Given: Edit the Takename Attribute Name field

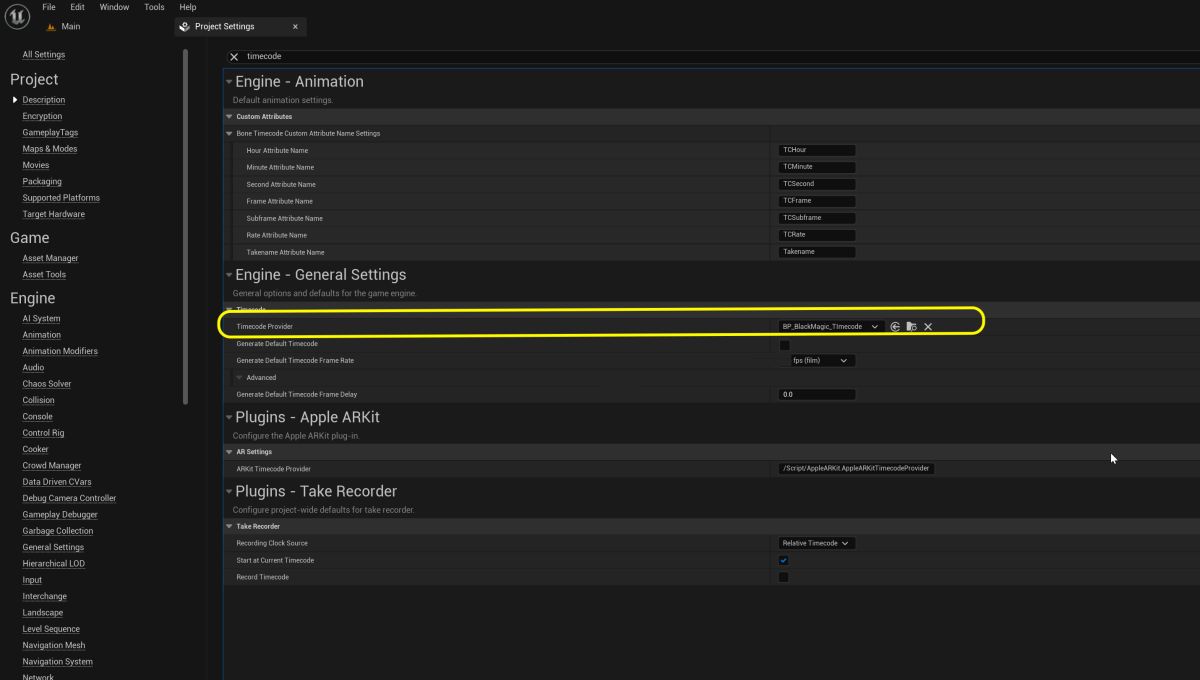Looking at the screenshot, I should [817, 252].
